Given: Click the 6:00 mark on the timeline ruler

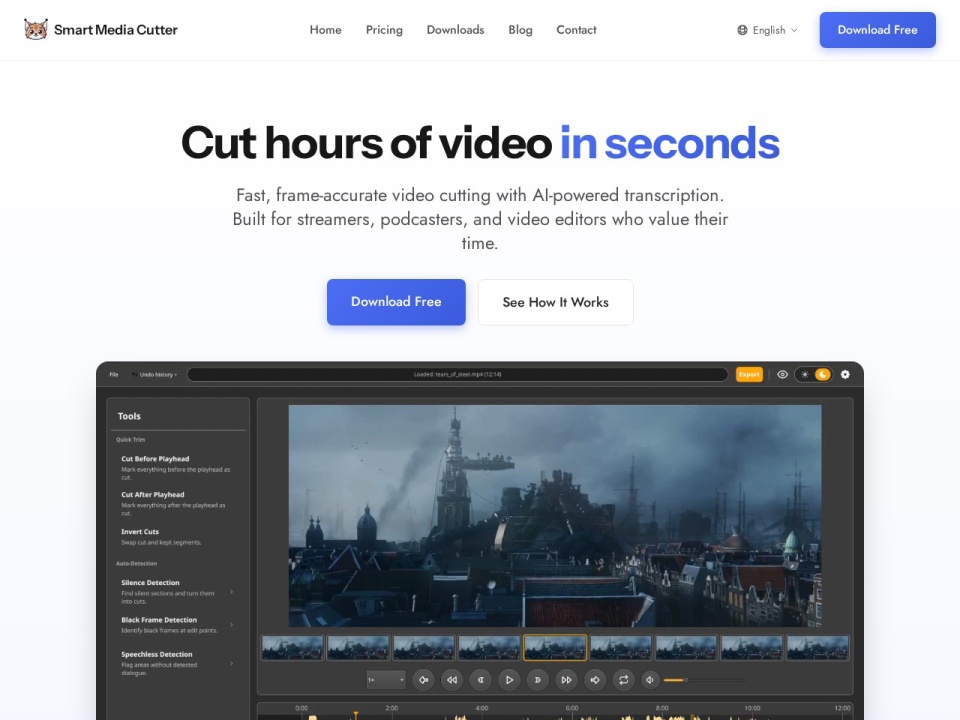Looking at the screenshot, I should pos(572,708).
